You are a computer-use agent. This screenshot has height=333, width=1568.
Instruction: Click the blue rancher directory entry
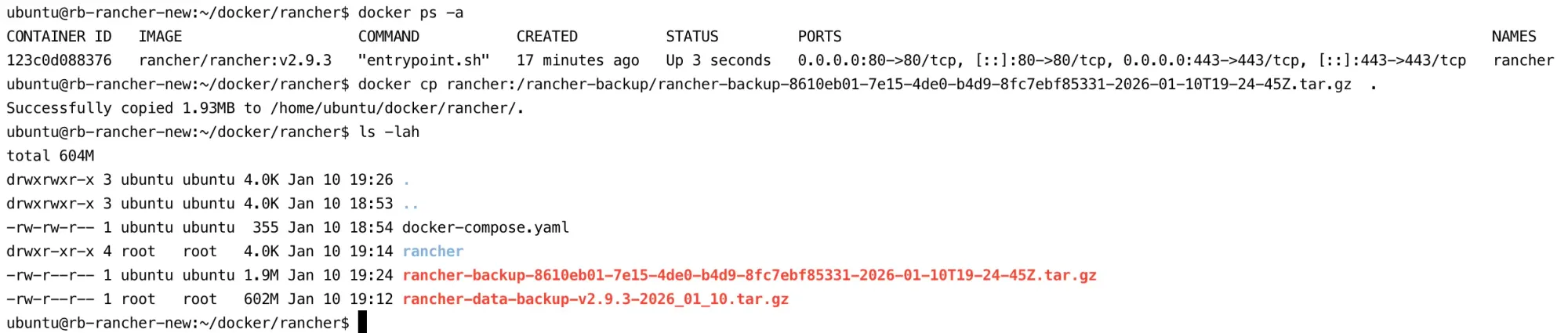coord(433,252)
